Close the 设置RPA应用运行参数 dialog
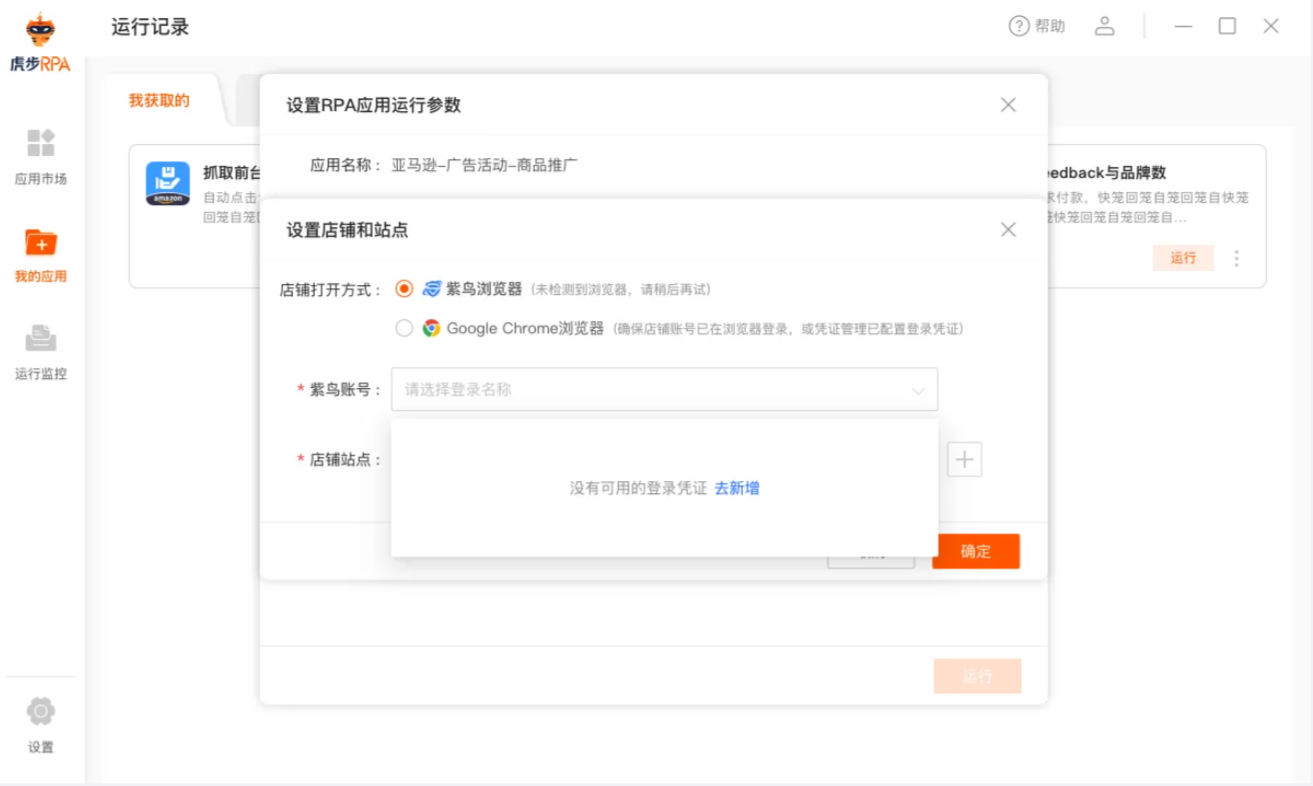This screenshot has height=786, width=1313. tap(1008, 105)
